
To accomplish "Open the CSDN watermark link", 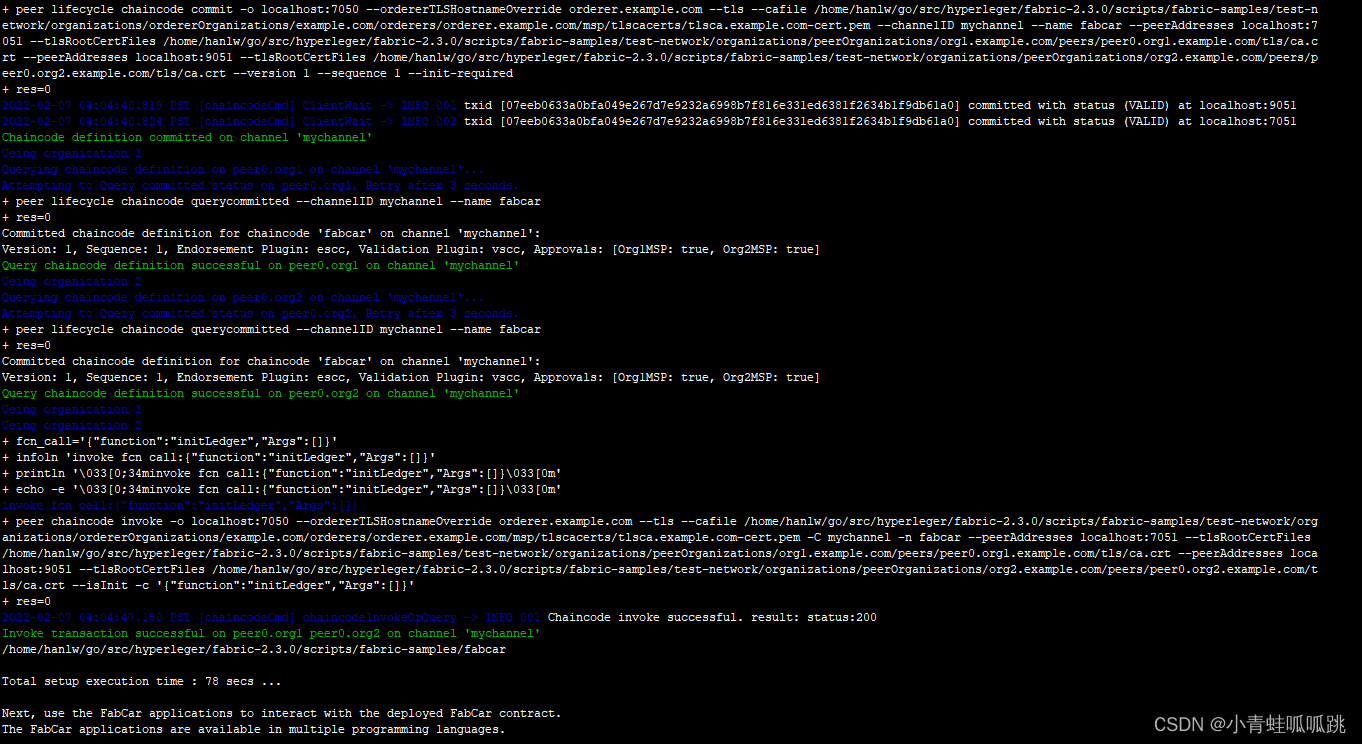I will [1250, 724].
